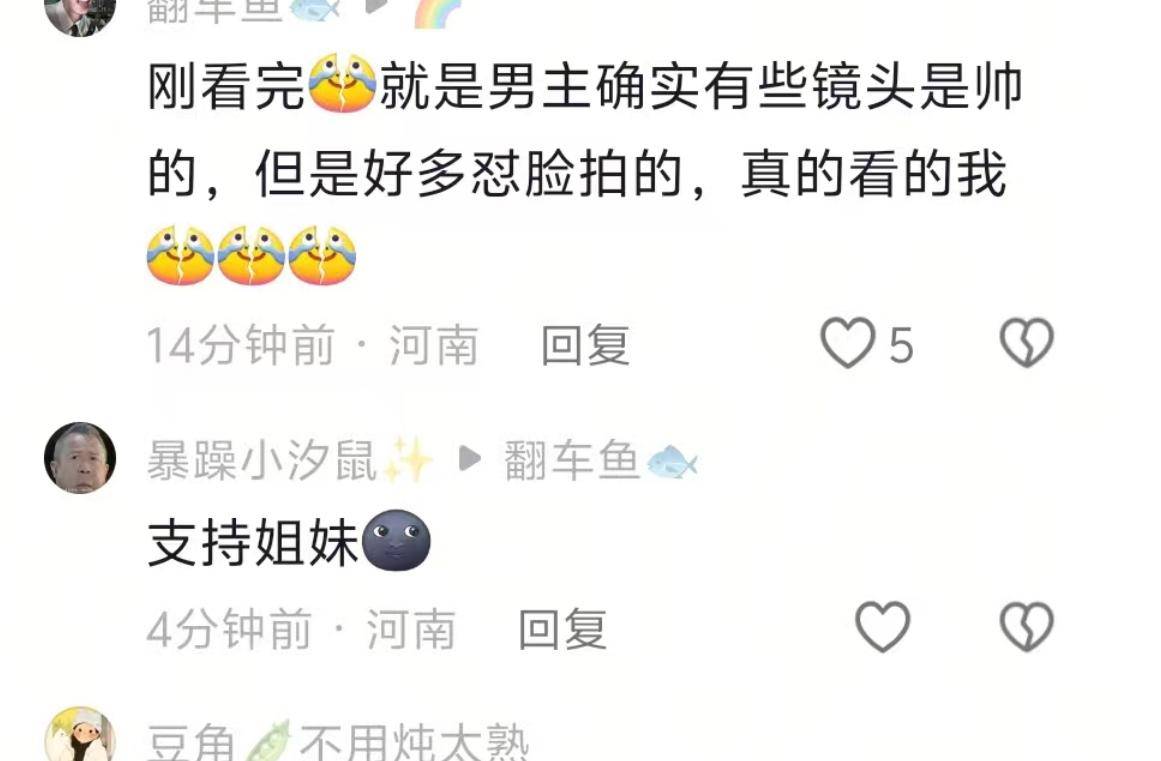Like the 支持姐妹 reply
The height and width of the screenshot is (761, 1161).
883,627
